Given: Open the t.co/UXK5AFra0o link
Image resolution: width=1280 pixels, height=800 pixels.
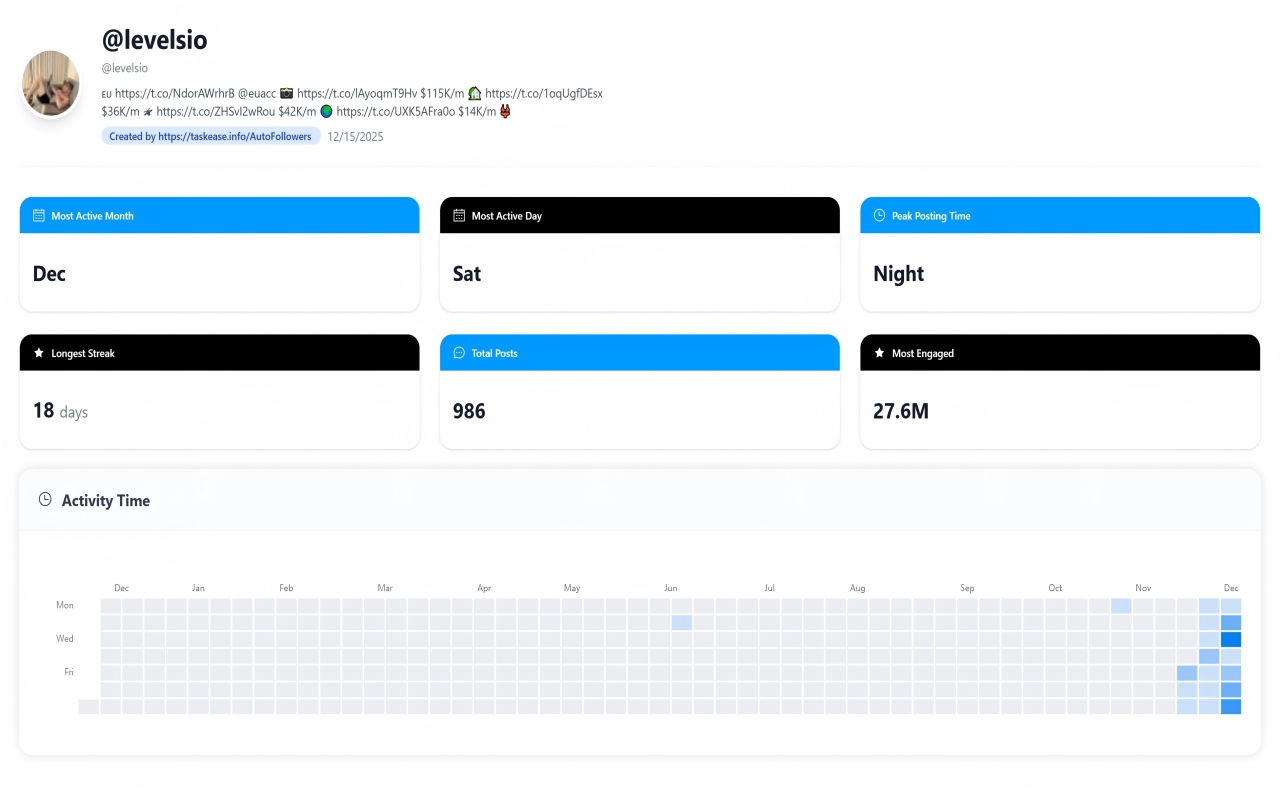Looking at the screenshot, I should click(396, 112).
